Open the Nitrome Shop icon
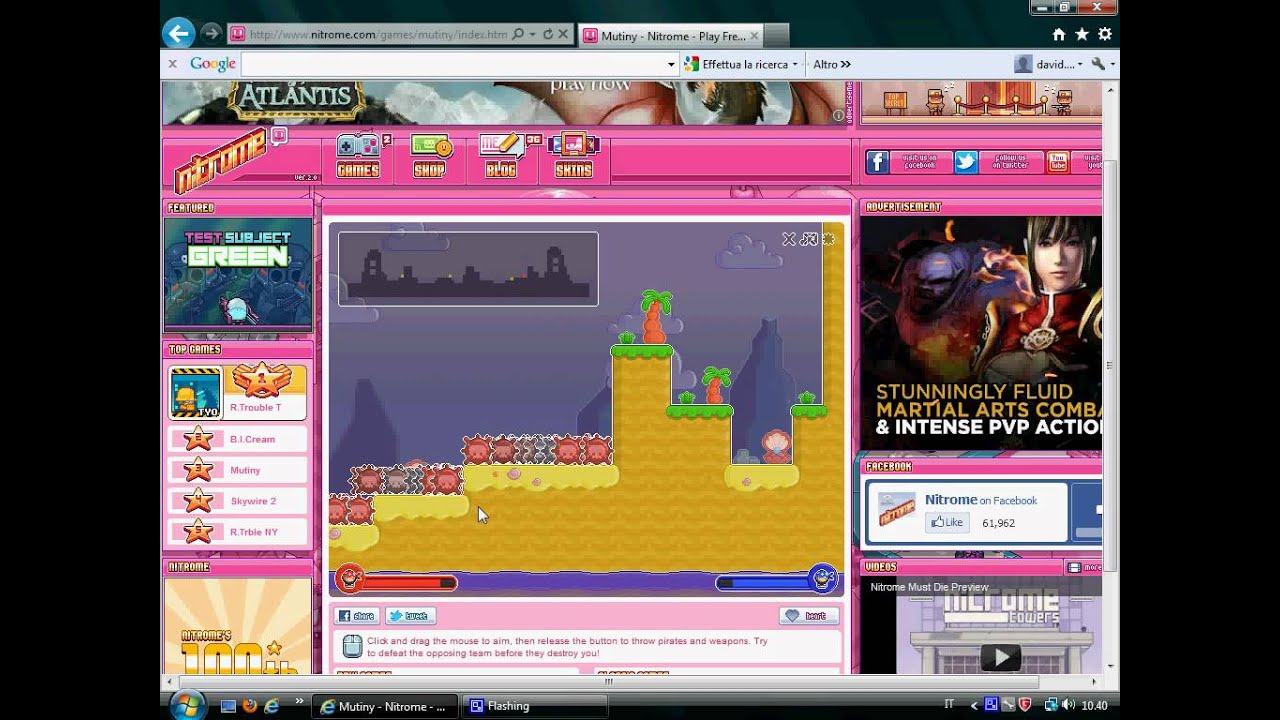 coord(430,156)
